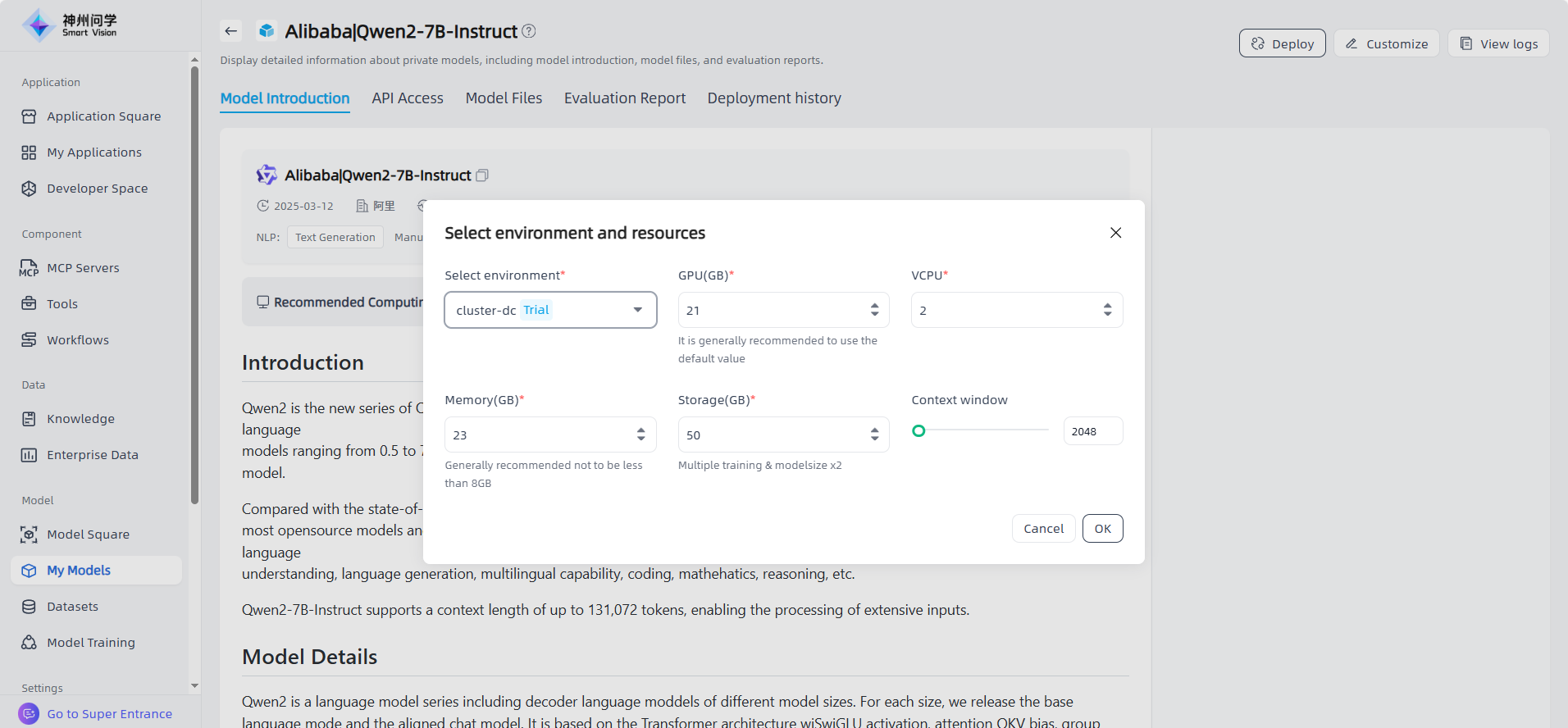Click the Context window slider handle
The width and height of the screenshot is (1568, 728).
[918, 430]
